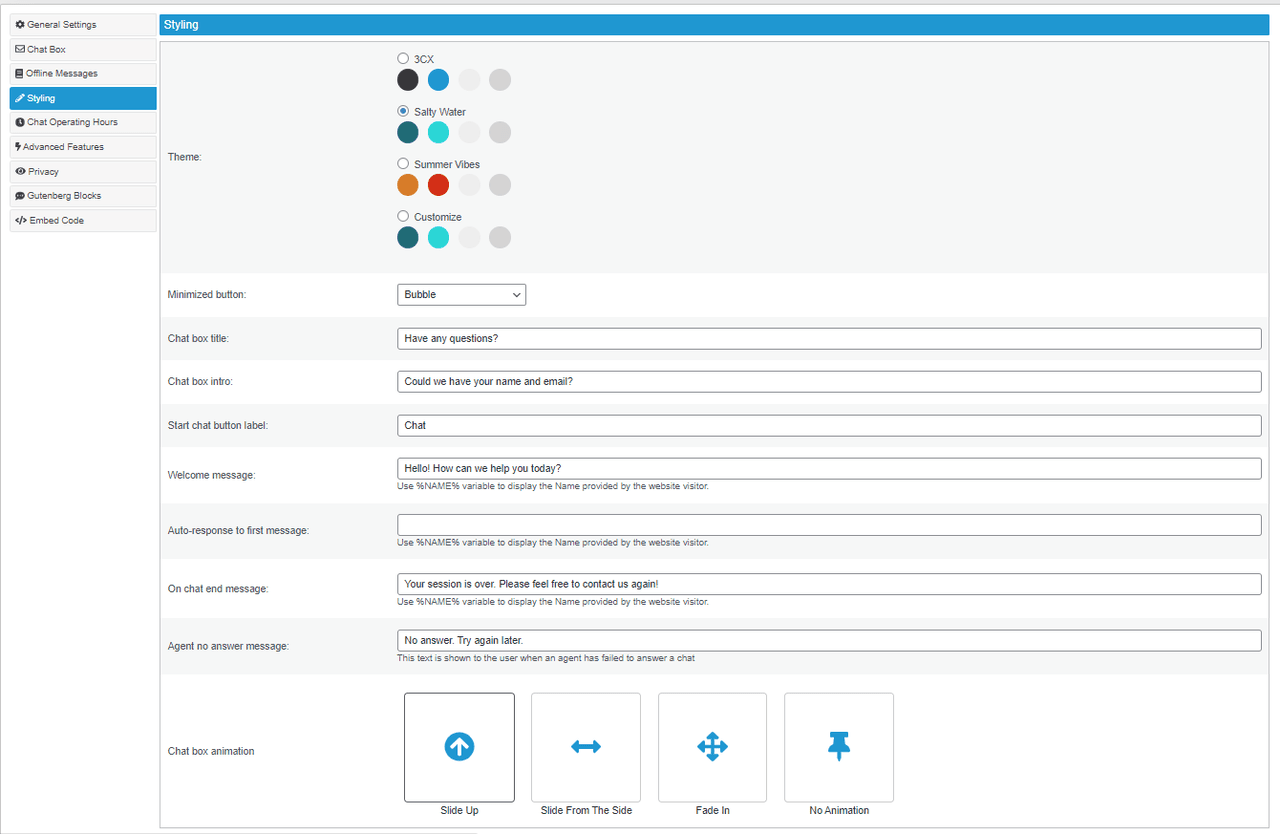Click the blue swatch under 3CX
The height and width of the screenshot is (834, 1280).
click(x=438, y=80)
